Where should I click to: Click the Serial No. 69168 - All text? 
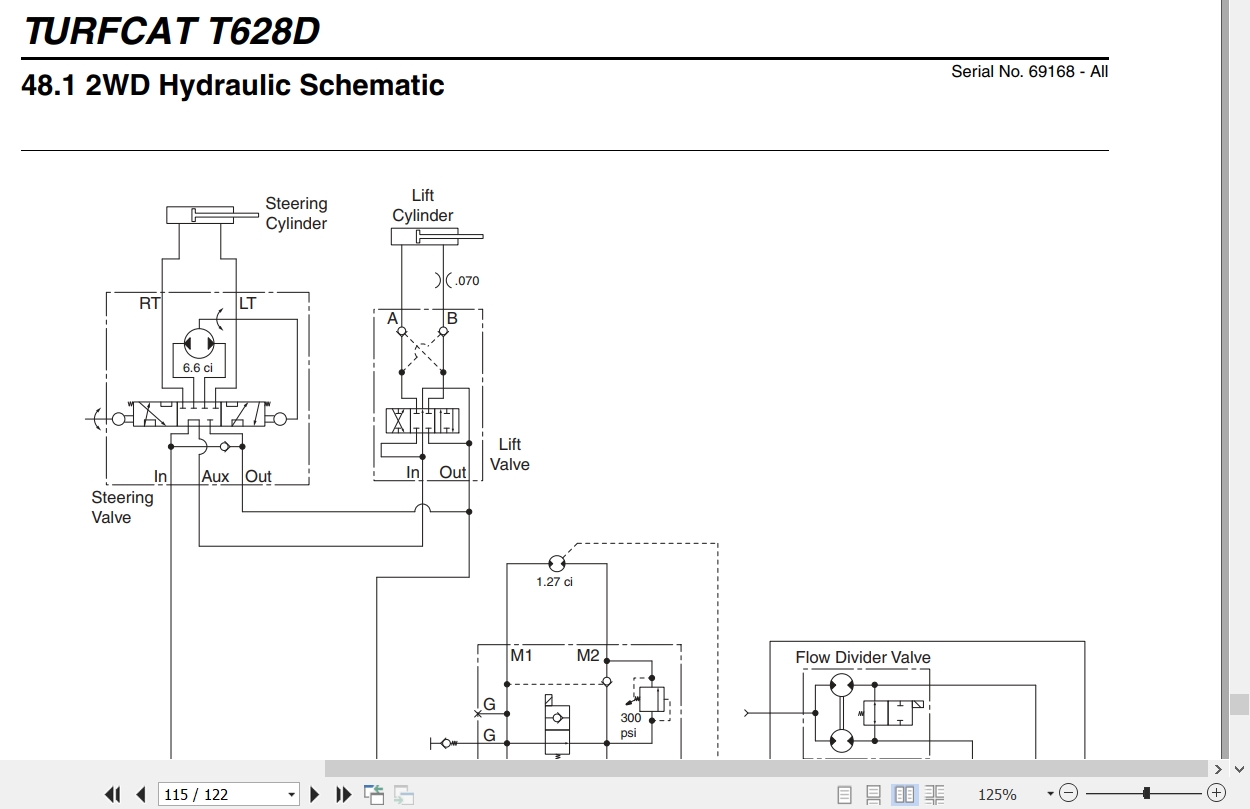click(1030, 72)
